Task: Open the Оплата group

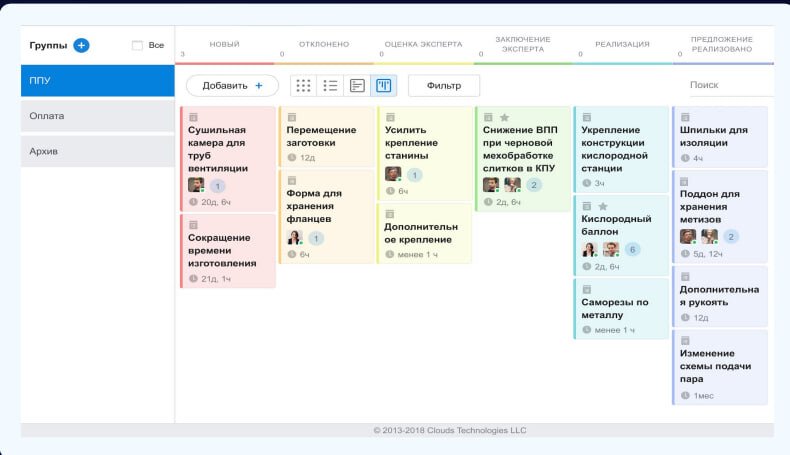Action: click(x=98, y=116)
